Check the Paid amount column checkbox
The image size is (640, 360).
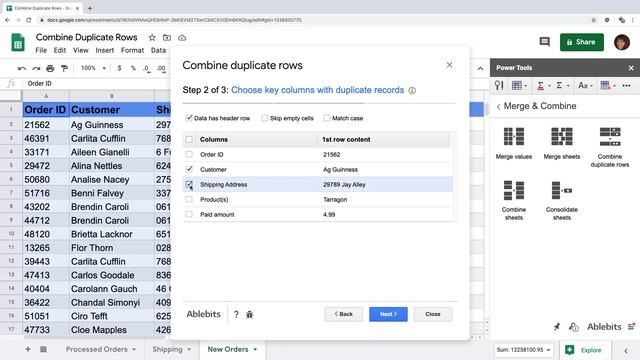coord(189,214)
